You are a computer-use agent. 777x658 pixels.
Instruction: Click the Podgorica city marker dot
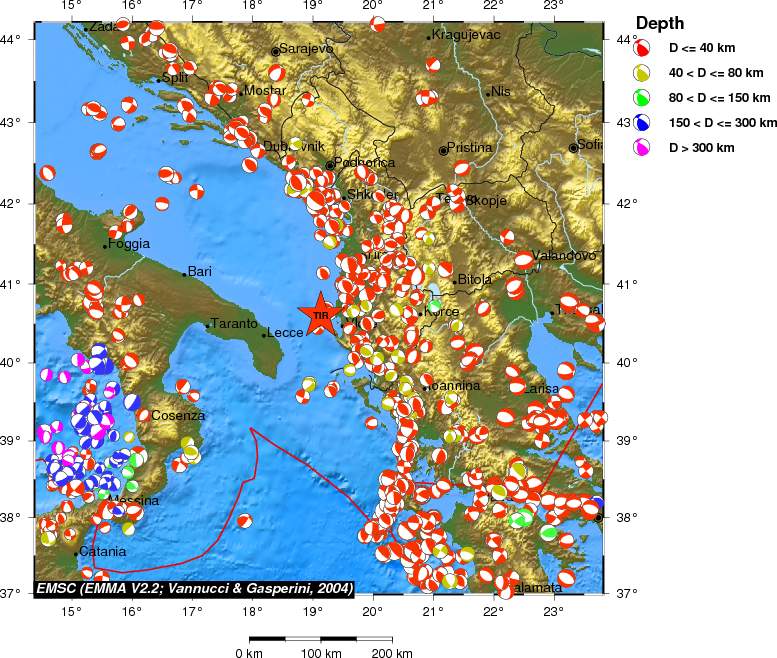point(330,165)
